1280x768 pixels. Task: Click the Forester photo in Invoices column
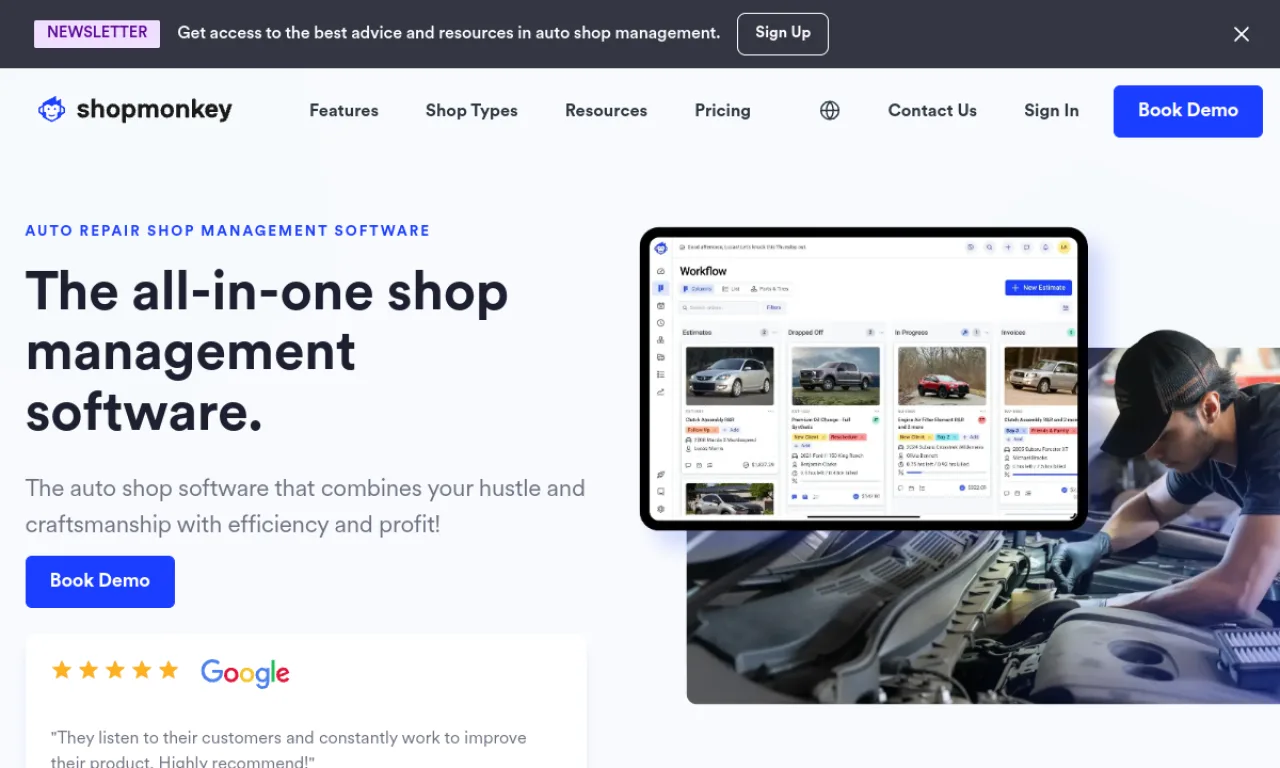pyautogui.click(x=1041, y=376)
